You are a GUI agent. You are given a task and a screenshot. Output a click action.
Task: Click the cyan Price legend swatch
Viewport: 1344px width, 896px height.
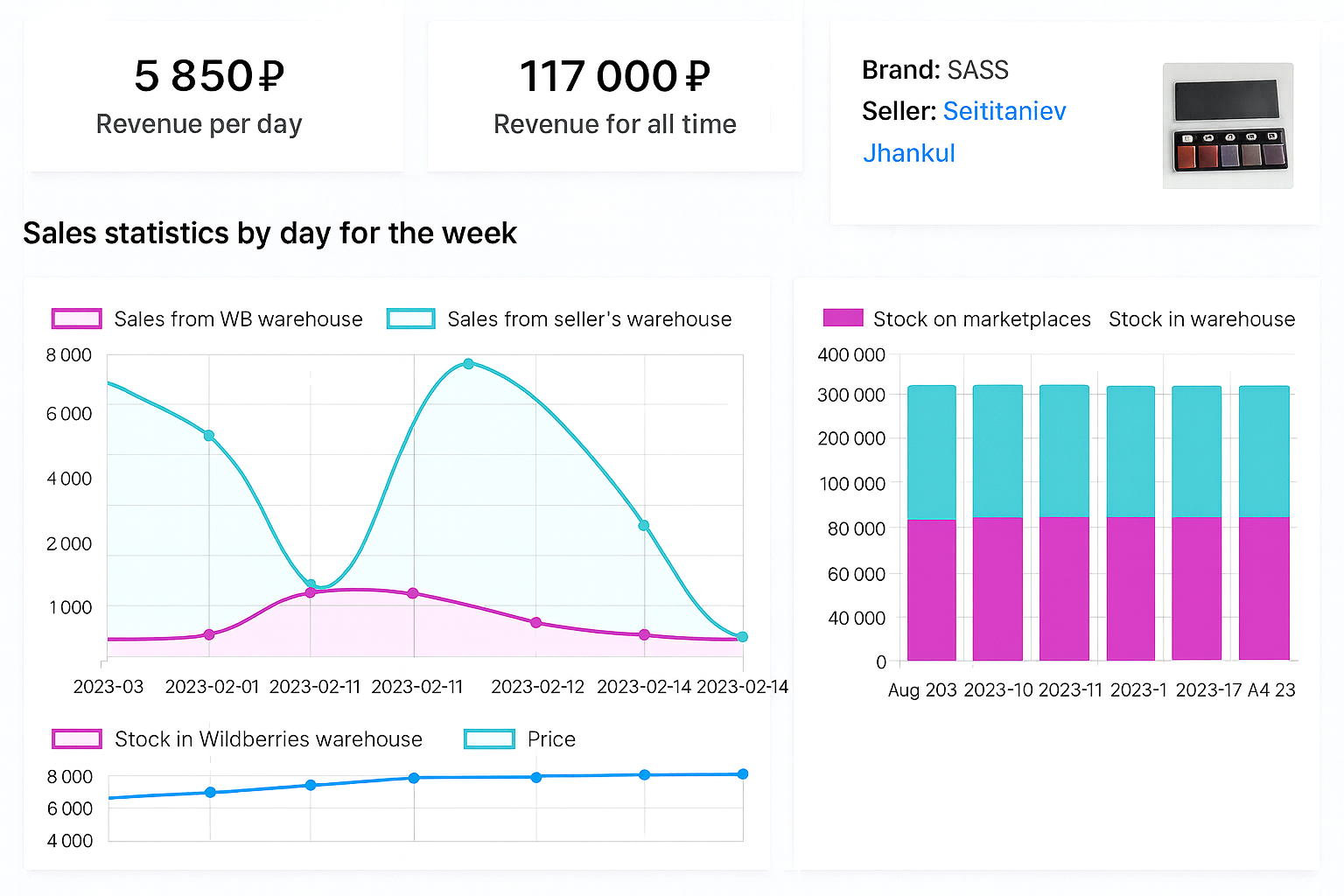pyautogui.click(x=489, y=739)
